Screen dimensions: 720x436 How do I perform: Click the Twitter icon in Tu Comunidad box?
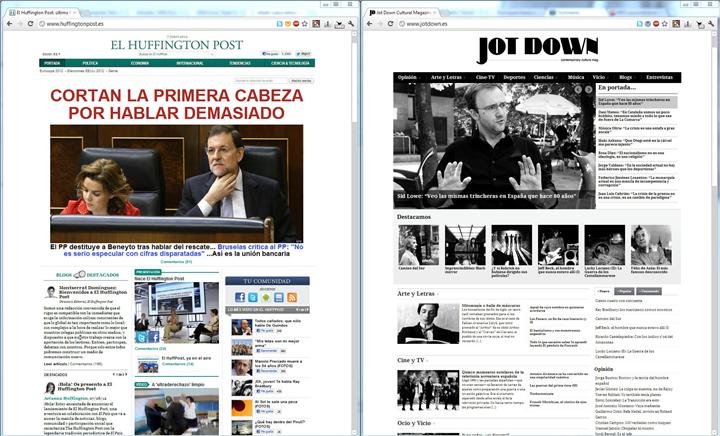(253, 297)
